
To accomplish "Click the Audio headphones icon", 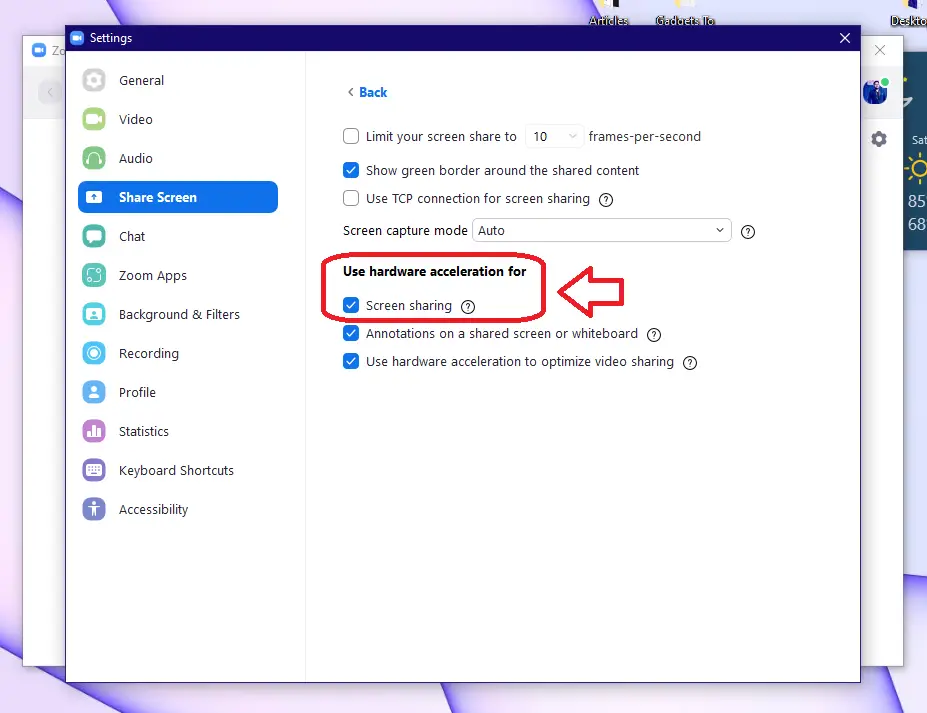I will click(94, 158).
